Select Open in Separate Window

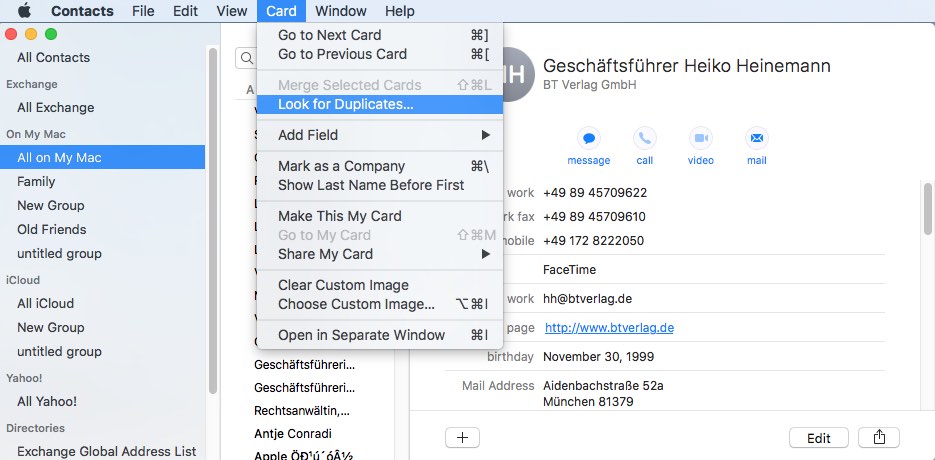coord(380,335)
